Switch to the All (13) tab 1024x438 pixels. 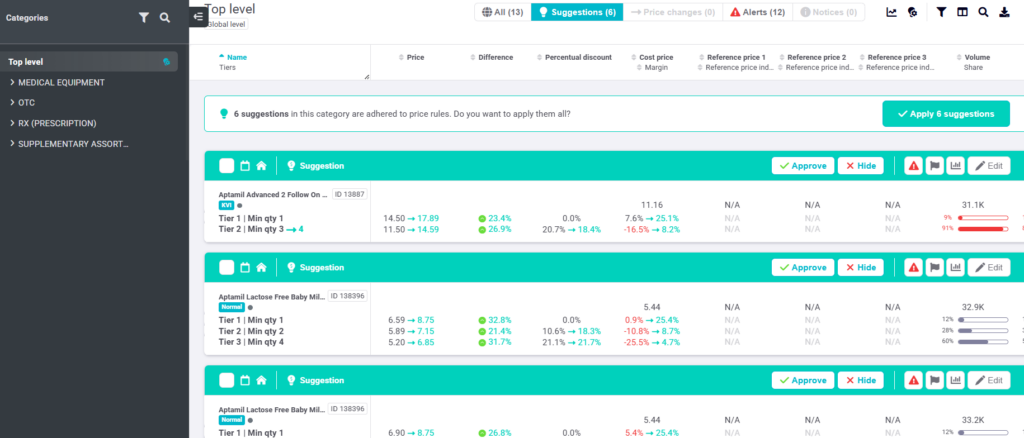click(x=502, y=12)
